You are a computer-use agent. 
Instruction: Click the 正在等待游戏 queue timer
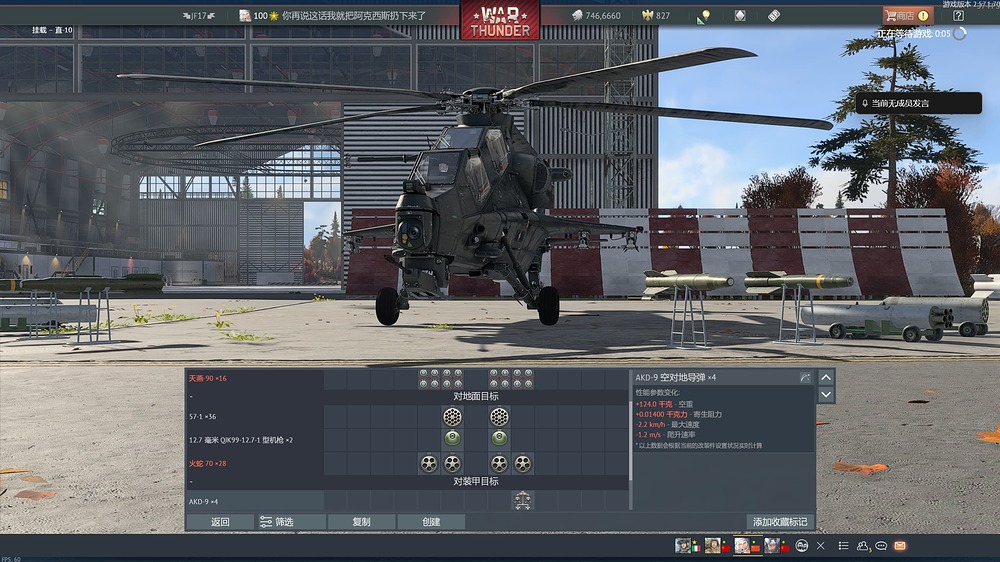pyautogui.click(x=922, y=34)
